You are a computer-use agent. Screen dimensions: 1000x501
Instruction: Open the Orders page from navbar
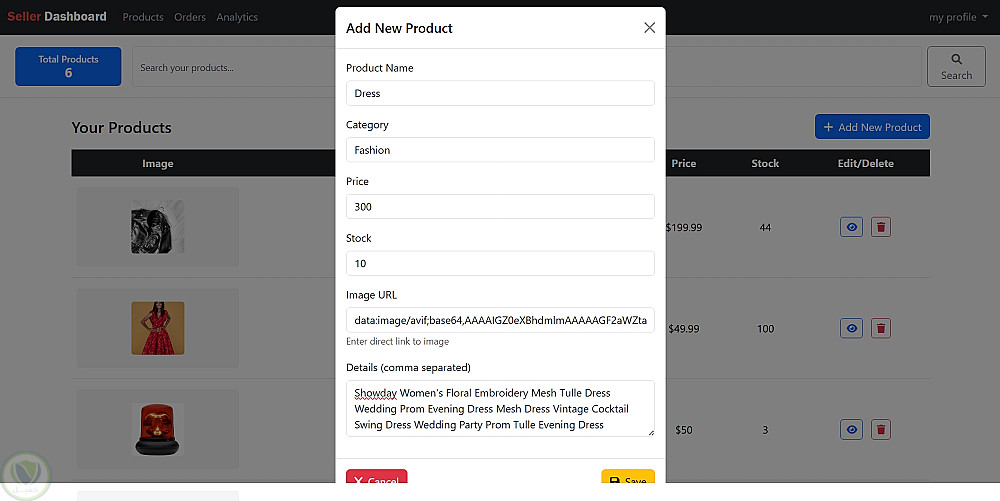coord(190,17)
